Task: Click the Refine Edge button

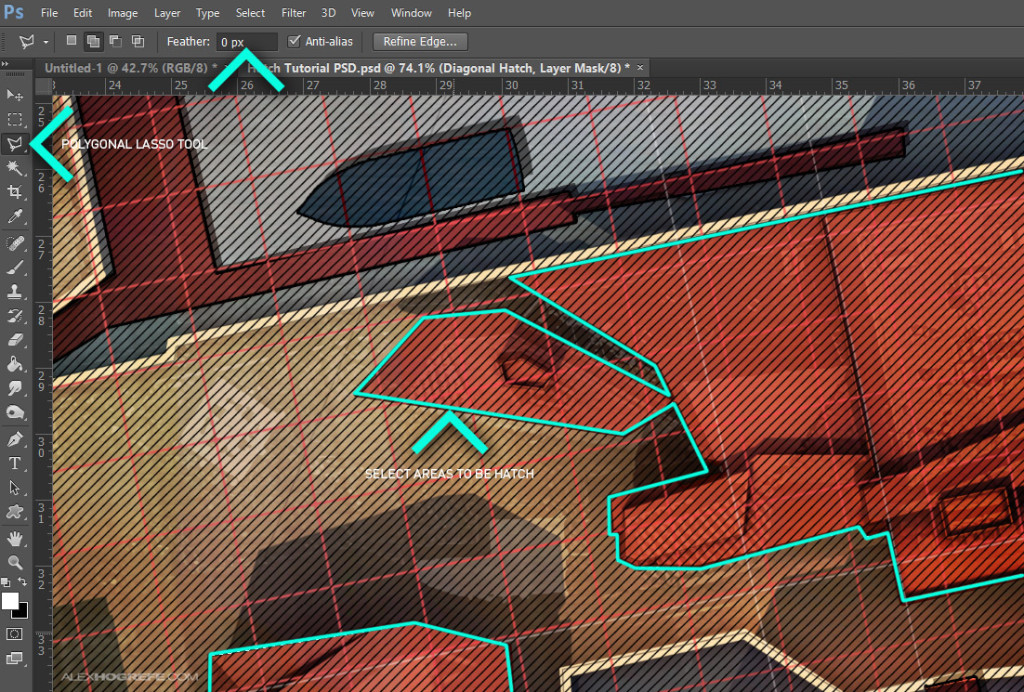Action: [420, 42]
